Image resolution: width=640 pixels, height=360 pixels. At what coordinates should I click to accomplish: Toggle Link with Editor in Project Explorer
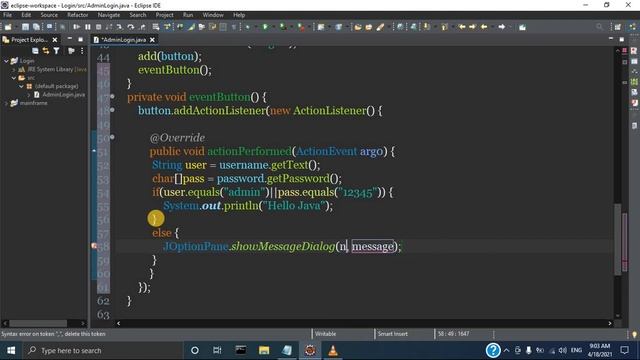[46, 51]
